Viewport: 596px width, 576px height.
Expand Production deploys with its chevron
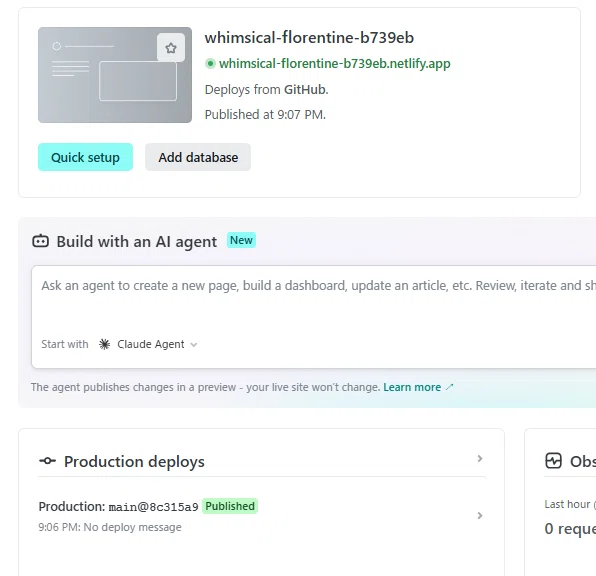point(480,459)
